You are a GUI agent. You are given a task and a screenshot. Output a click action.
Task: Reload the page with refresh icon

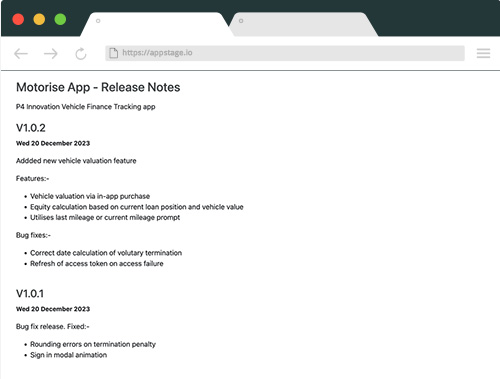click(81, 53)
